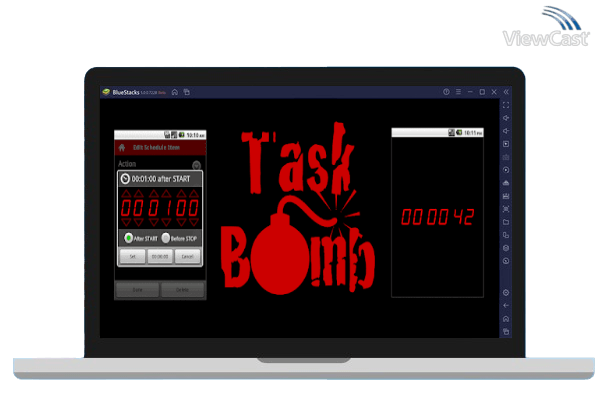Click the floppy-disk save sidebar icon
The height and width of the screenshot is (414, 602).
coord(506,196)
